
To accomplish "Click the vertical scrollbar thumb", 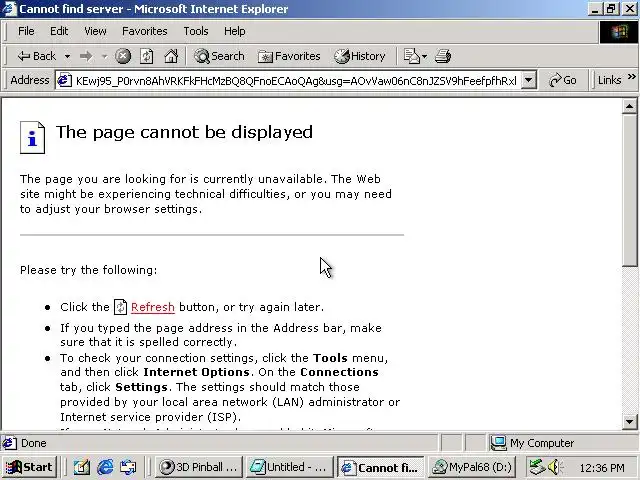I will [629, 190].
